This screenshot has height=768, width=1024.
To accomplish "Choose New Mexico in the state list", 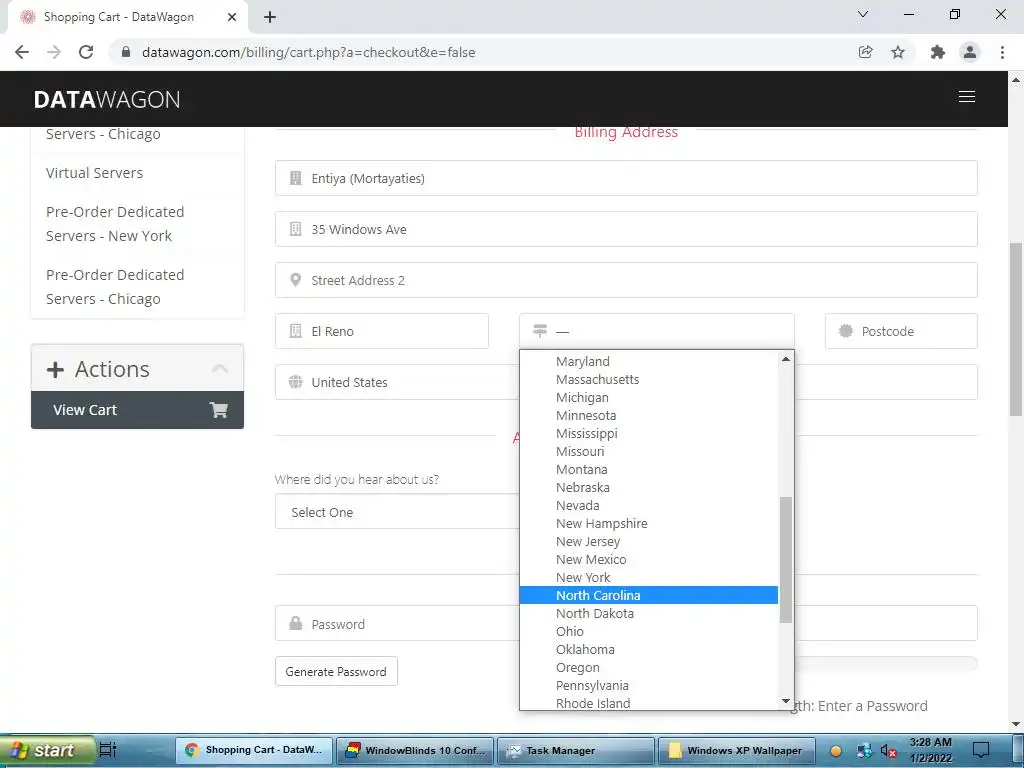I will pyautogui.click(x=649, y=560).
